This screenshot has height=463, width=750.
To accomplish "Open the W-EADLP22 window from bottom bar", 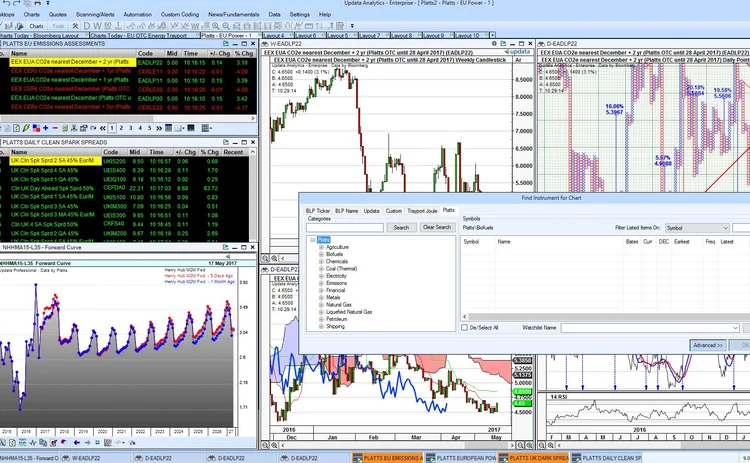I will click(95, 458).
